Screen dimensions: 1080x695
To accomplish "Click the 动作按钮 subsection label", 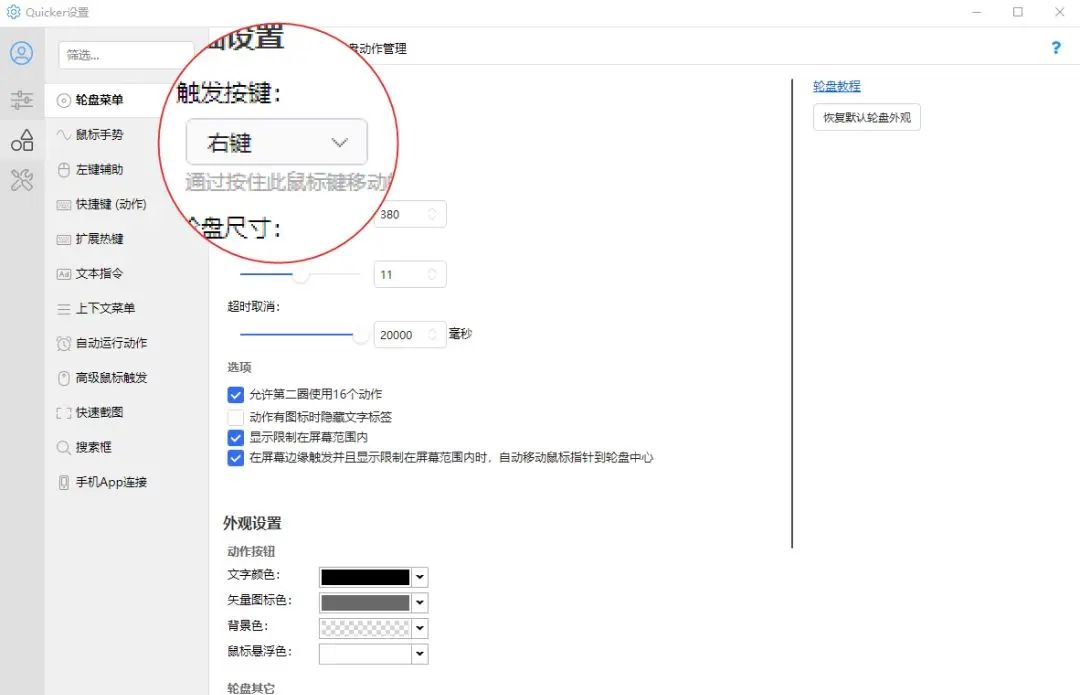I will point(251,551).
